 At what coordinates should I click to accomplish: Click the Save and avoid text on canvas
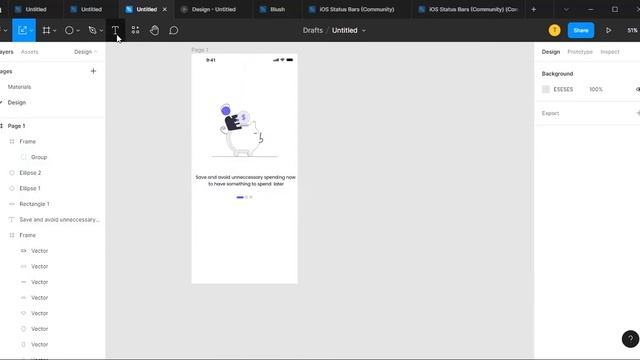coord(245,180)
